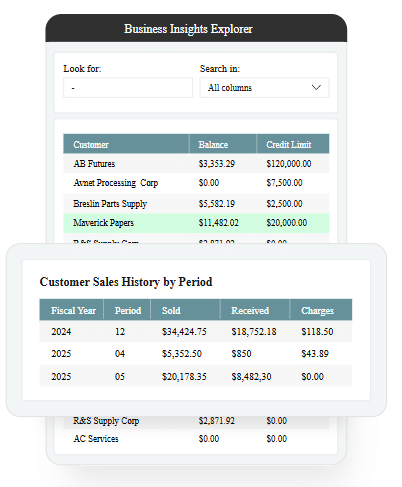
Task: Click the $18,752.18 received amount
Action: (254, 332)
